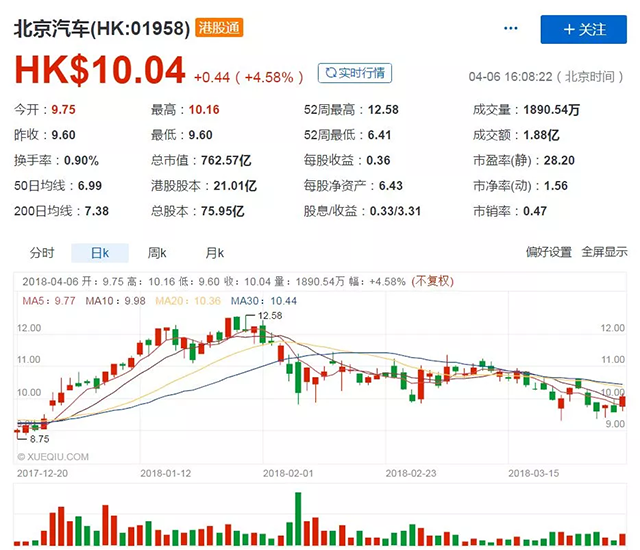The image size is (640, 550).
Task: Click the 成交量 1890.54万 value
Action: [551, 110]
